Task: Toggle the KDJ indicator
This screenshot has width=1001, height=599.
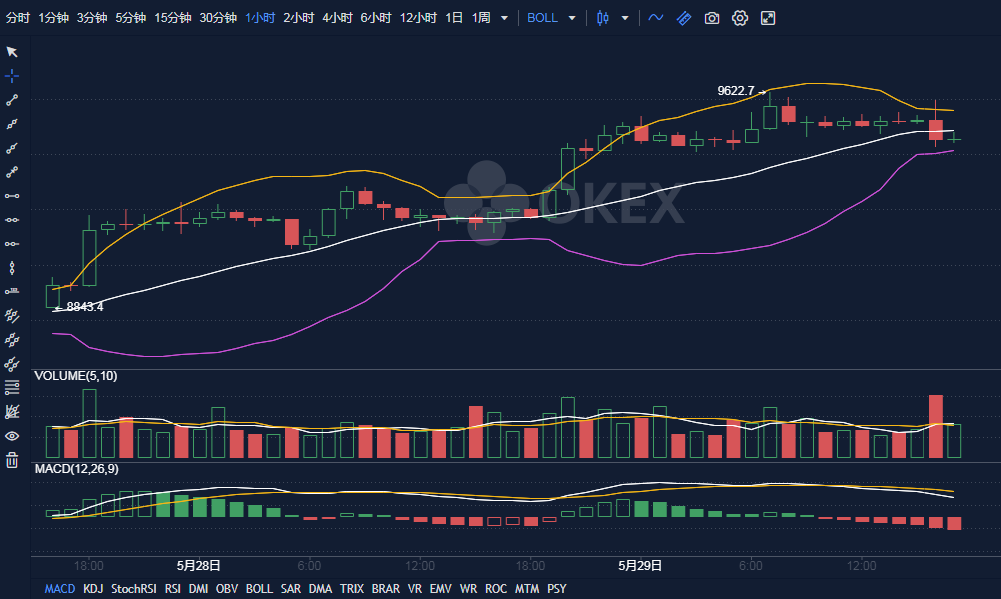Action: tap(93, 589)
